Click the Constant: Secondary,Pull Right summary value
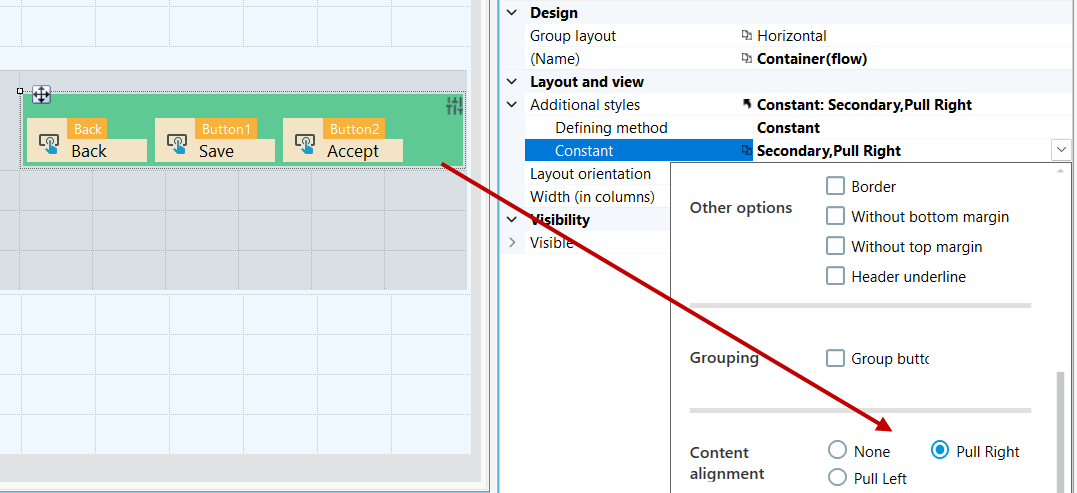The width and height of the screenshot is (1077, 493). [864, 105]
